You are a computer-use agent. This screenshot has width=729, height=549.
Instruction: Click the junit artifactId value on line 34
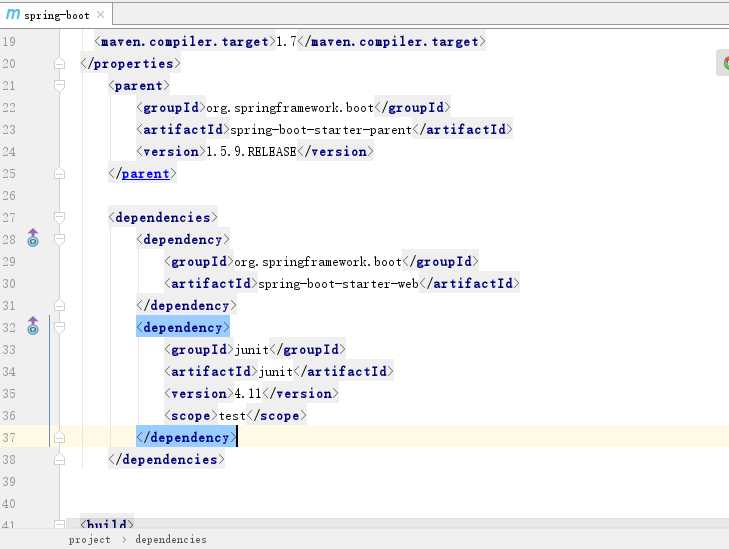[x=276, y=371]
